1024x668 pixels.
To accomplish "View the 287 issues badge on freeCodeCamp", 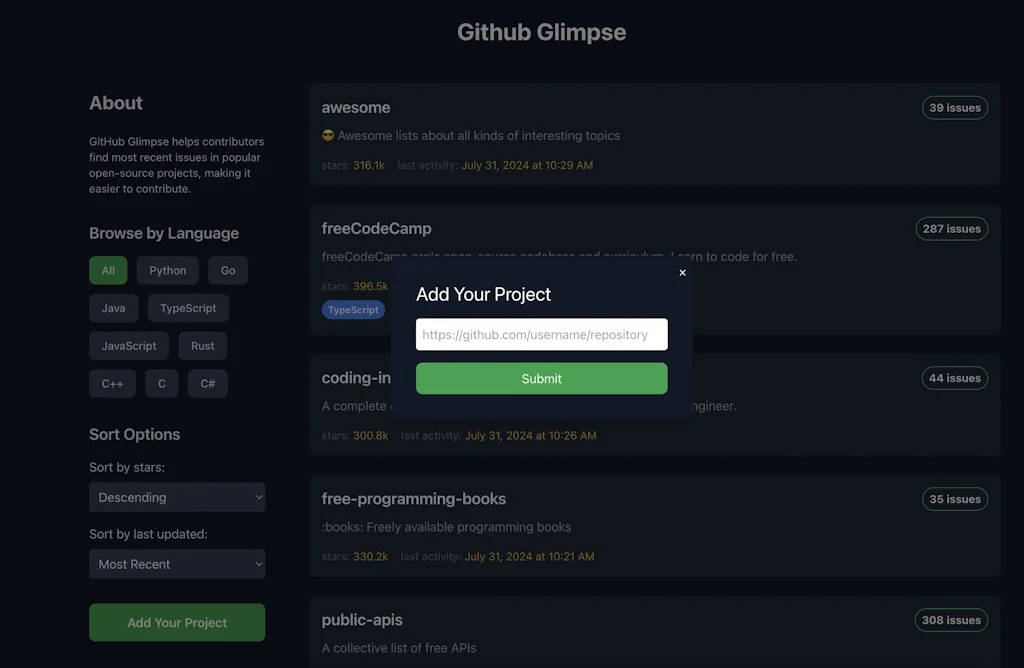I will click(951, 228).
